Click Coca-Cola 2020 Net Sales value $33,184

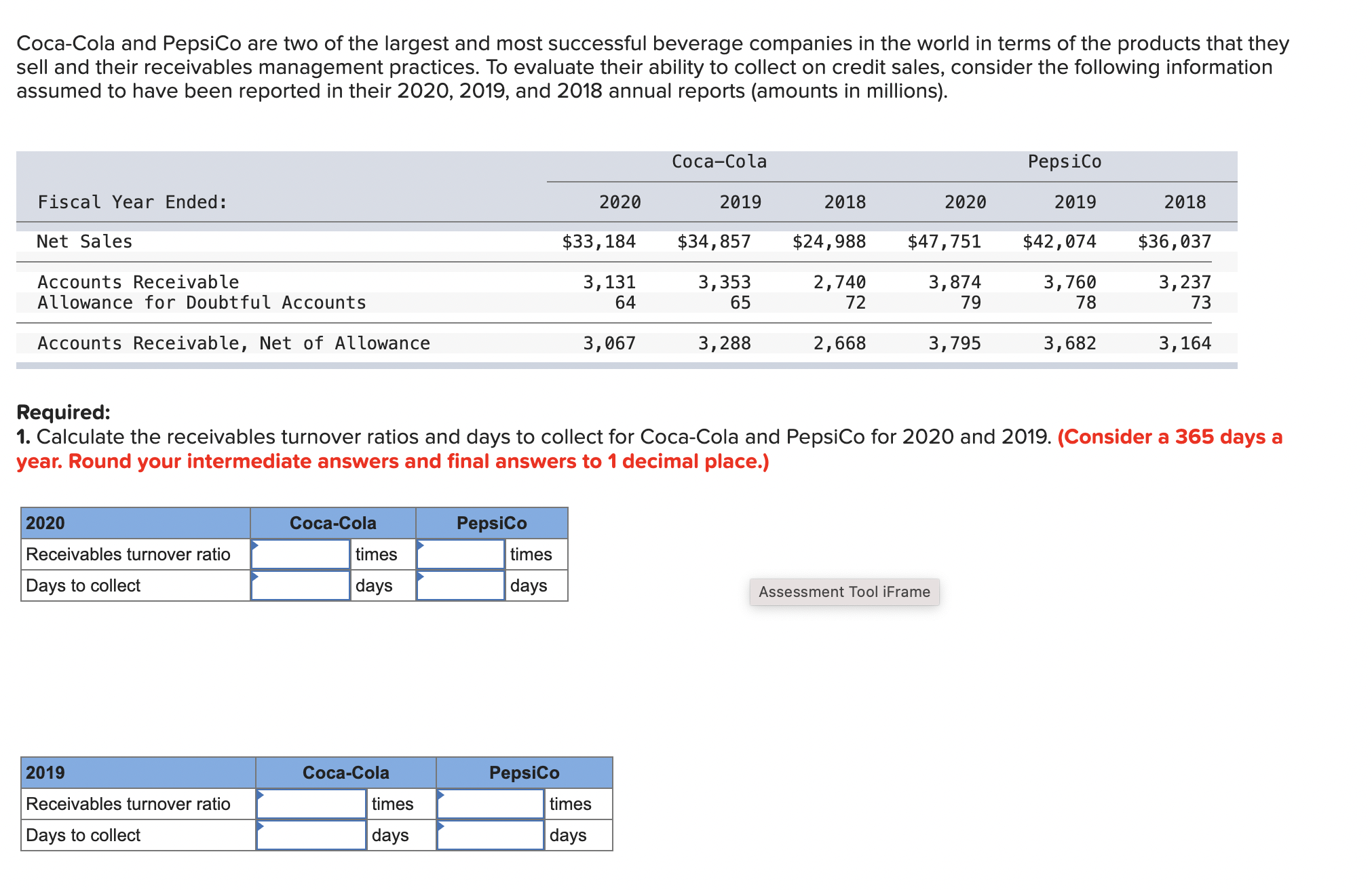coord(598,241)
